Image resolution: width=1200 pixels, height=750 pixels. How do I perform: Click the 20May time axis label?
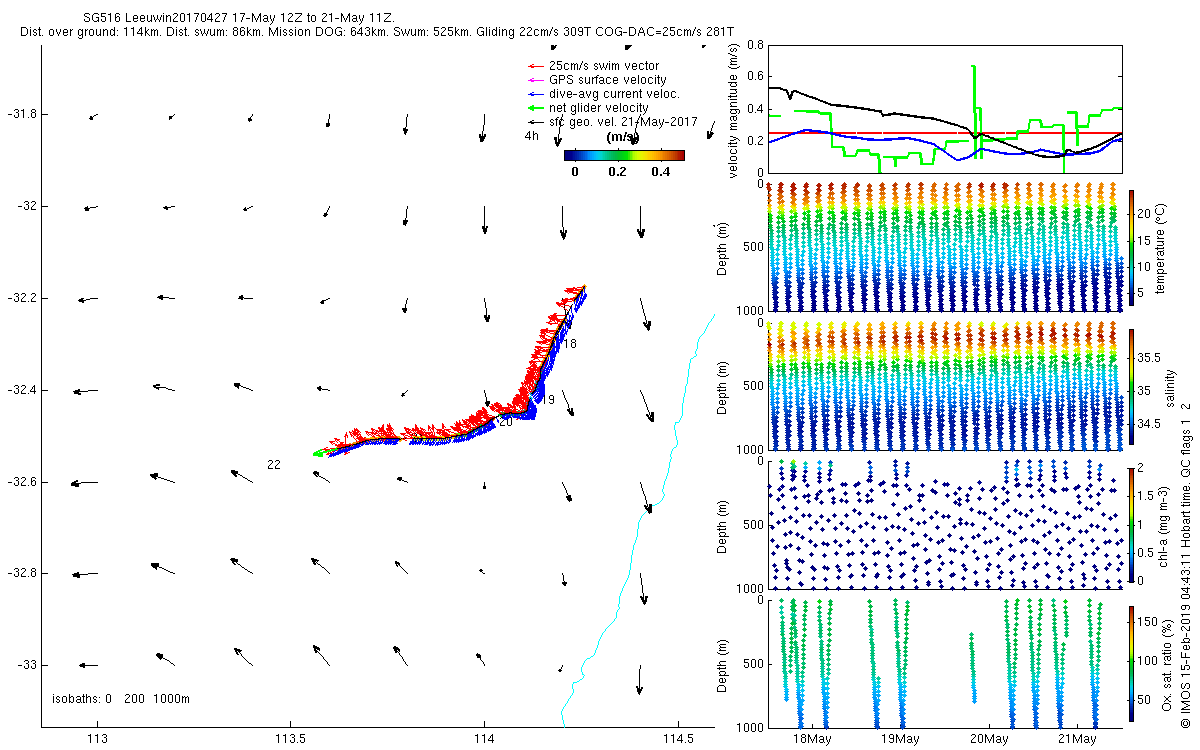988,739
